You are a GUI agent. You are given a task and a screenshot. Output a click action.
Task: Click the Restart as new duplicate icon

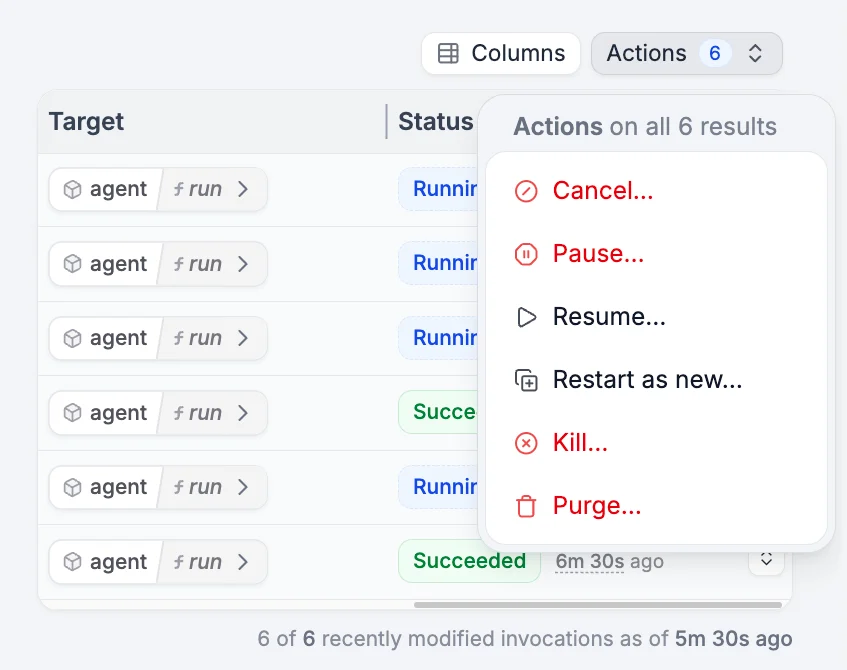(526, 380)
